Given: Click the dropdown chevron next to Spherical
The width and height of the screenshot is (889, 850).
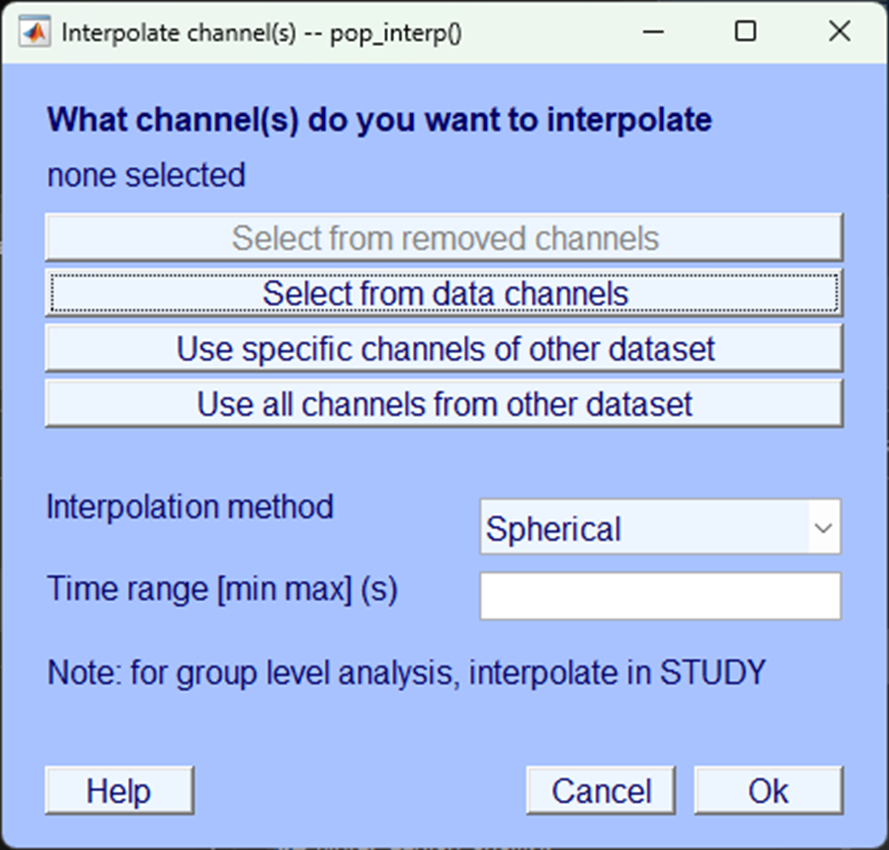Looking at the screenshot, I should (823, 527).
